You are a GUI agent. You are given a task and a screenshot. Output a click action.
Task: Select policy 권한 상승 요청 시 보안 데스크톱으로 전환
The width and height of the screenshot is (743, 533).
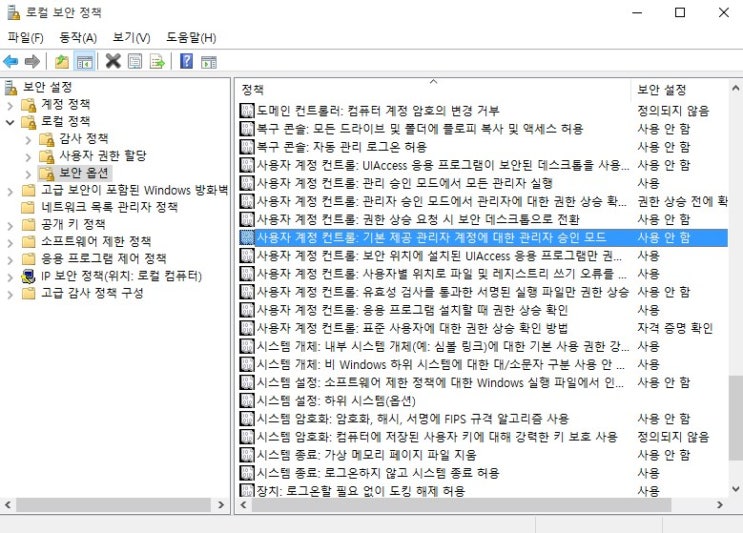click(483, 219)
